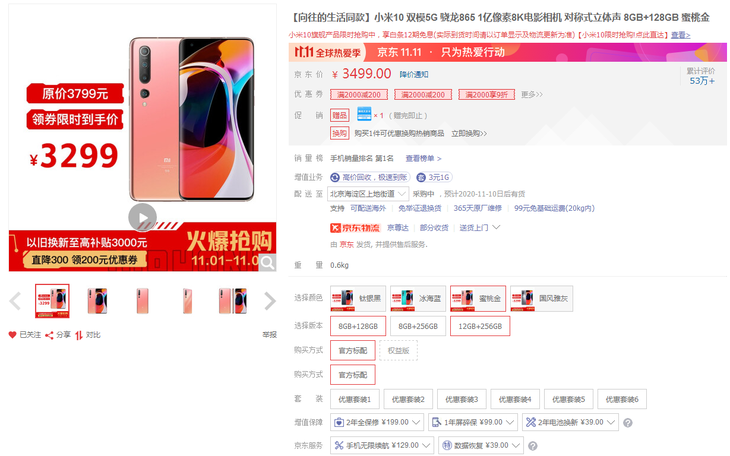
Task: Expand the 手机无限续航 ¥129.00 dropdown
Action: [382, 445]
